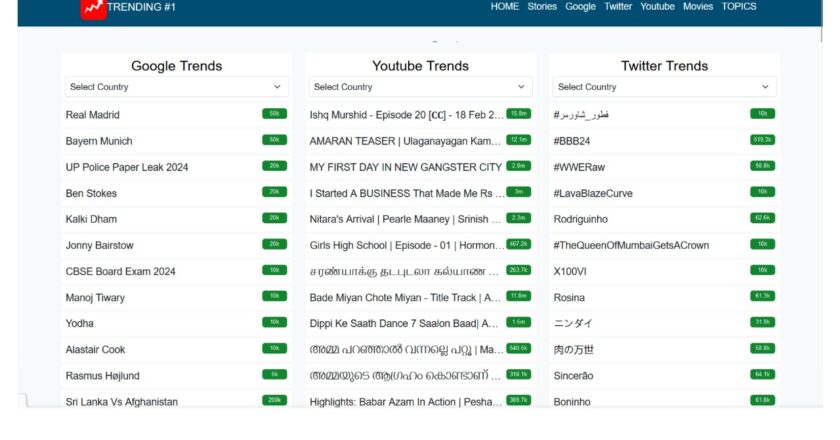Open the Boninho Twitter trend
The width and height of the screenshot is (840, 440).
[572, 401]
